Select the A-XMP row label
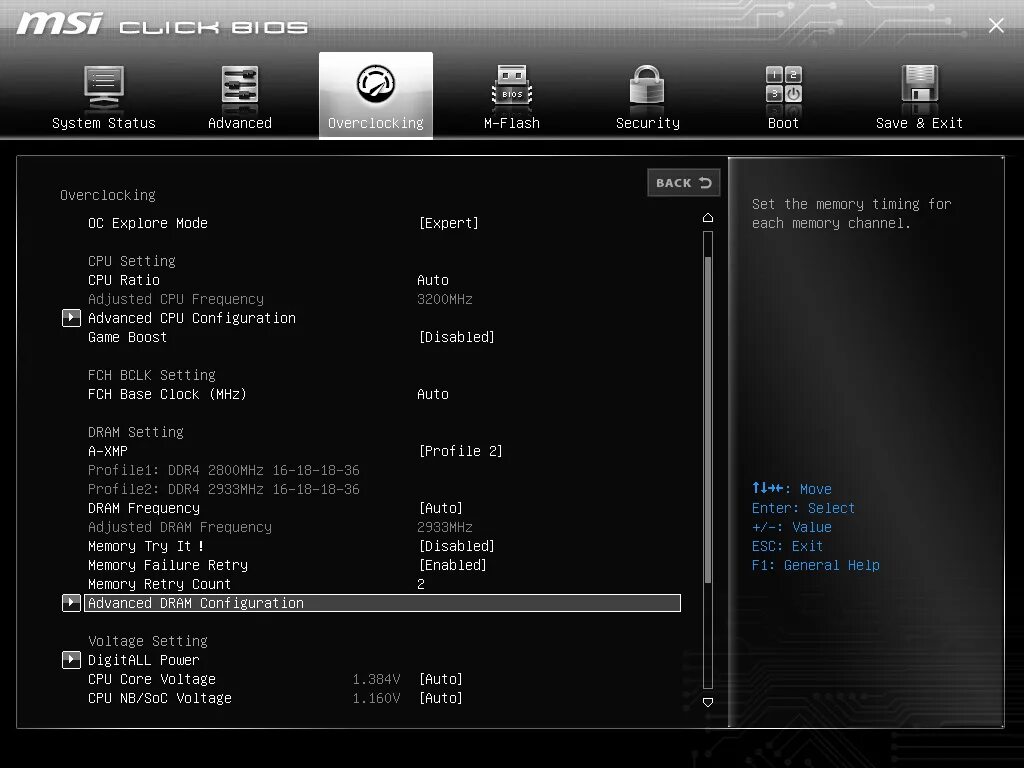 [x=108, y=451]
